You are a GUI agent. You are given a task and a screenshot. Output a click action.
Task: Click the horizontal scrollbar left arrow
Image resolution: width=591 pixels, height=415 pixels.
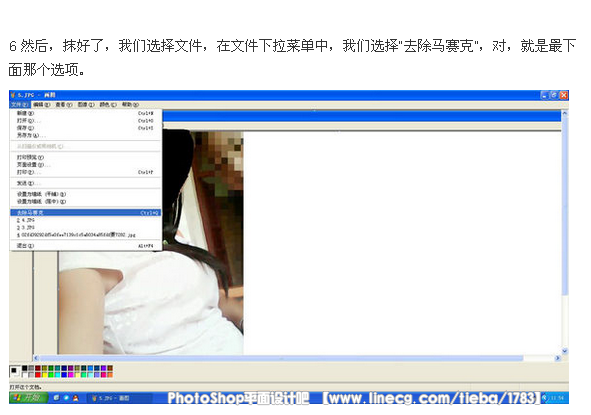(x=36, y=358)
